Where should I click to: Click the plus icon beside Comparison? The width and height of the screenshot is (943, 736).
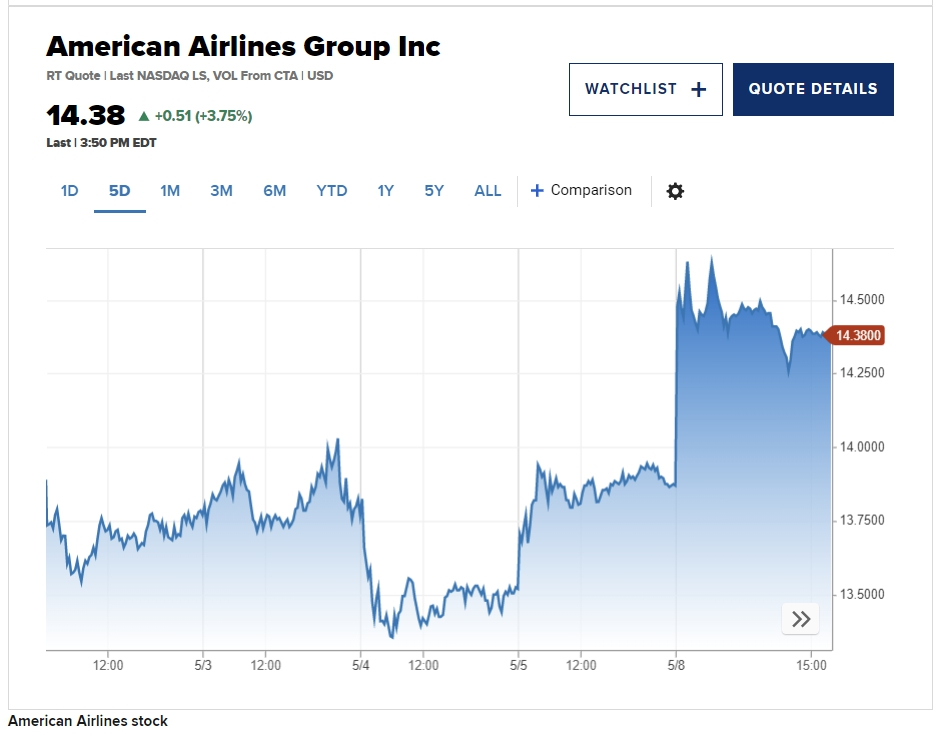537,191
